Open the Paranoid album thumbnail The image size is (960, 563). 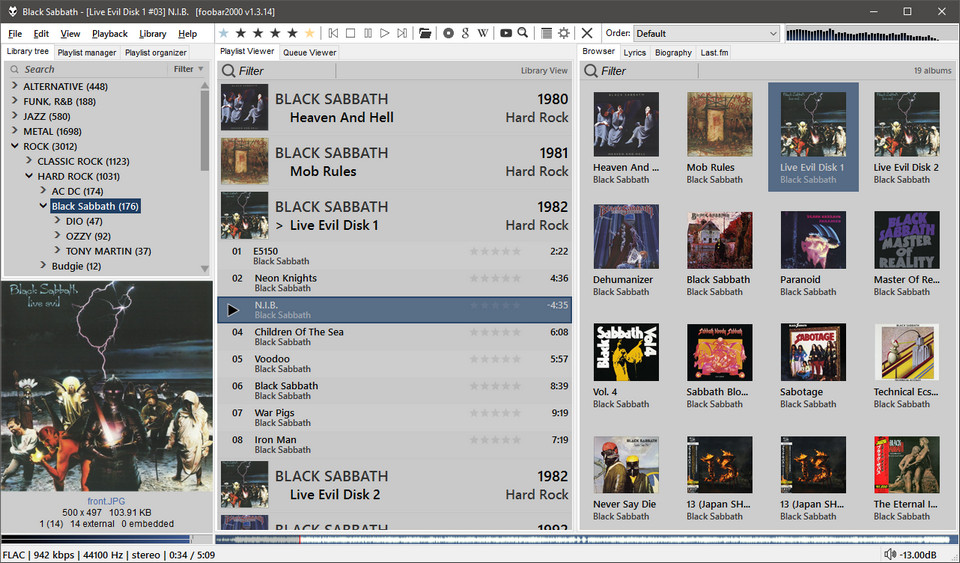tap(813, 240)
